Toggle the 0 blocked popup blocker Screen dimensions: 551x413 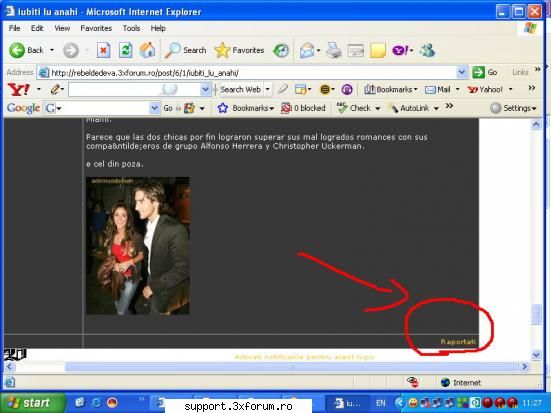[303, 108]
